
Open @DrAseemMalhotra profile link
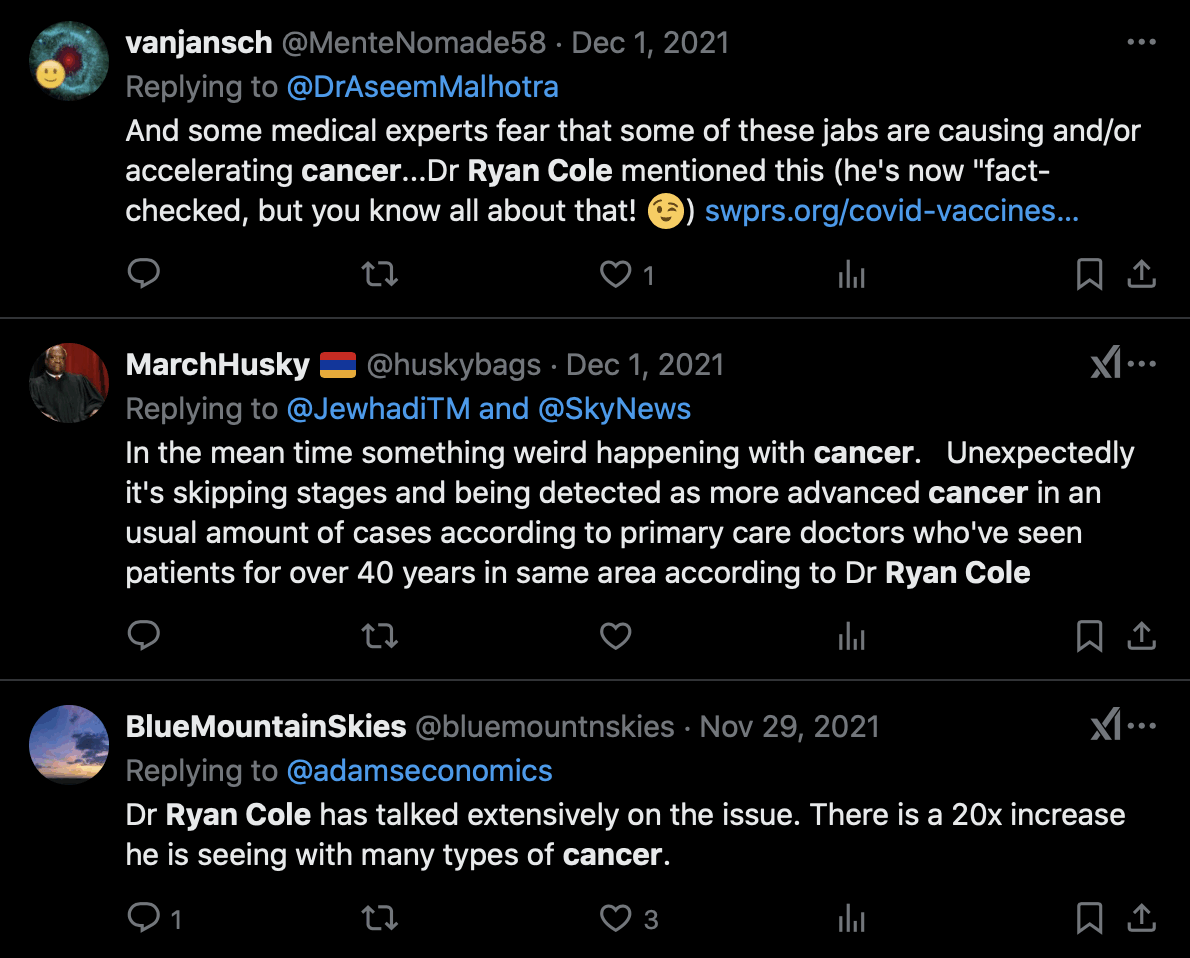(x=422, y=87)
